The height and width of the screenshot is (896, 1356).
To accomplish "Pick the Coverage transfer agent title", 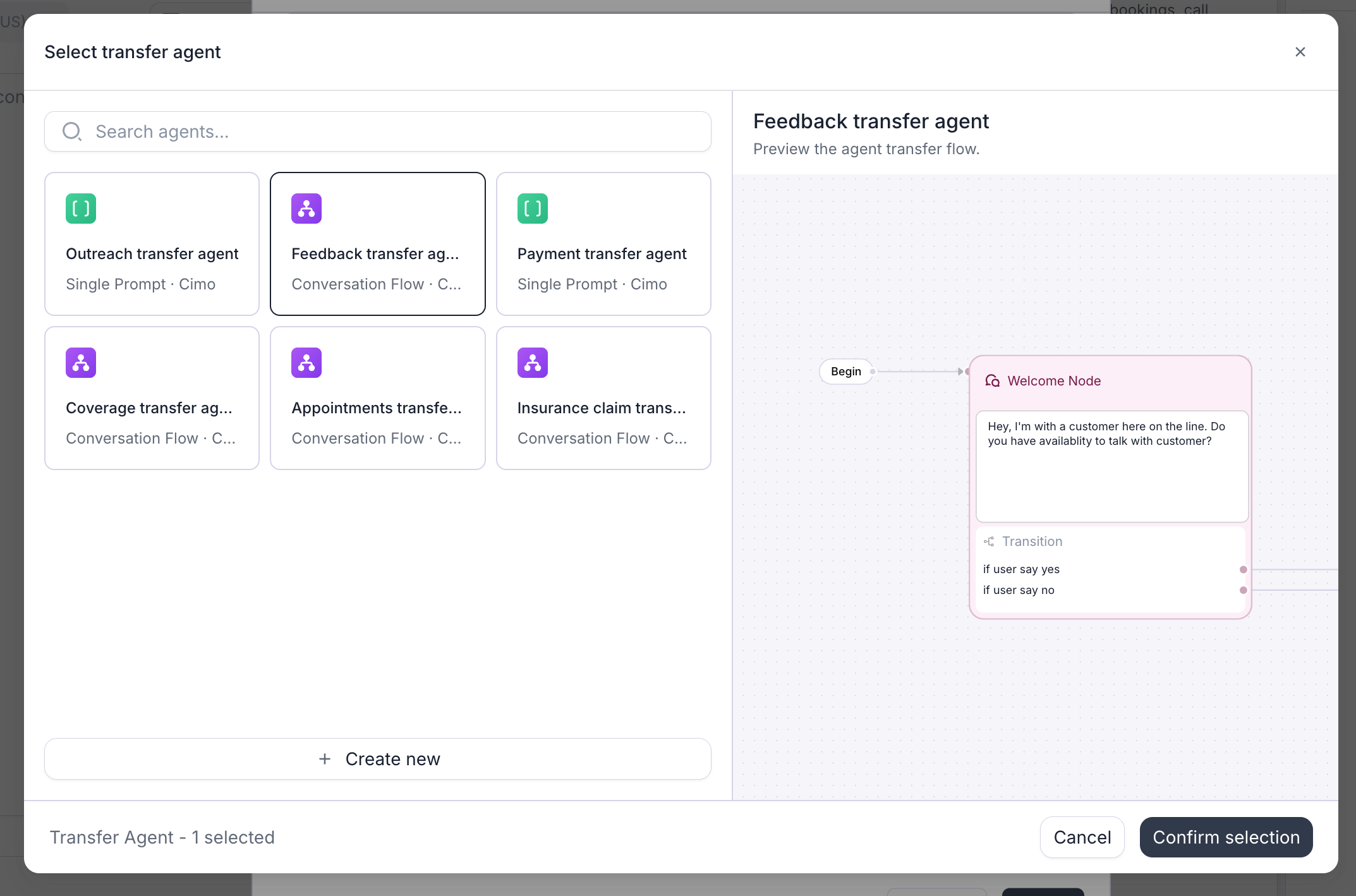I will coord(149,408).
